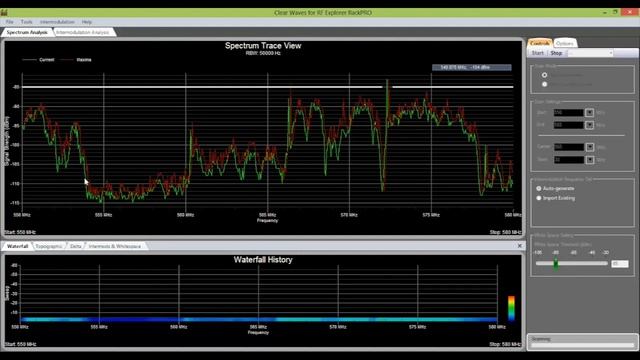Select the Import Existing radio button
This screenshot has width=640, height=360.
[x=539, y=198]
